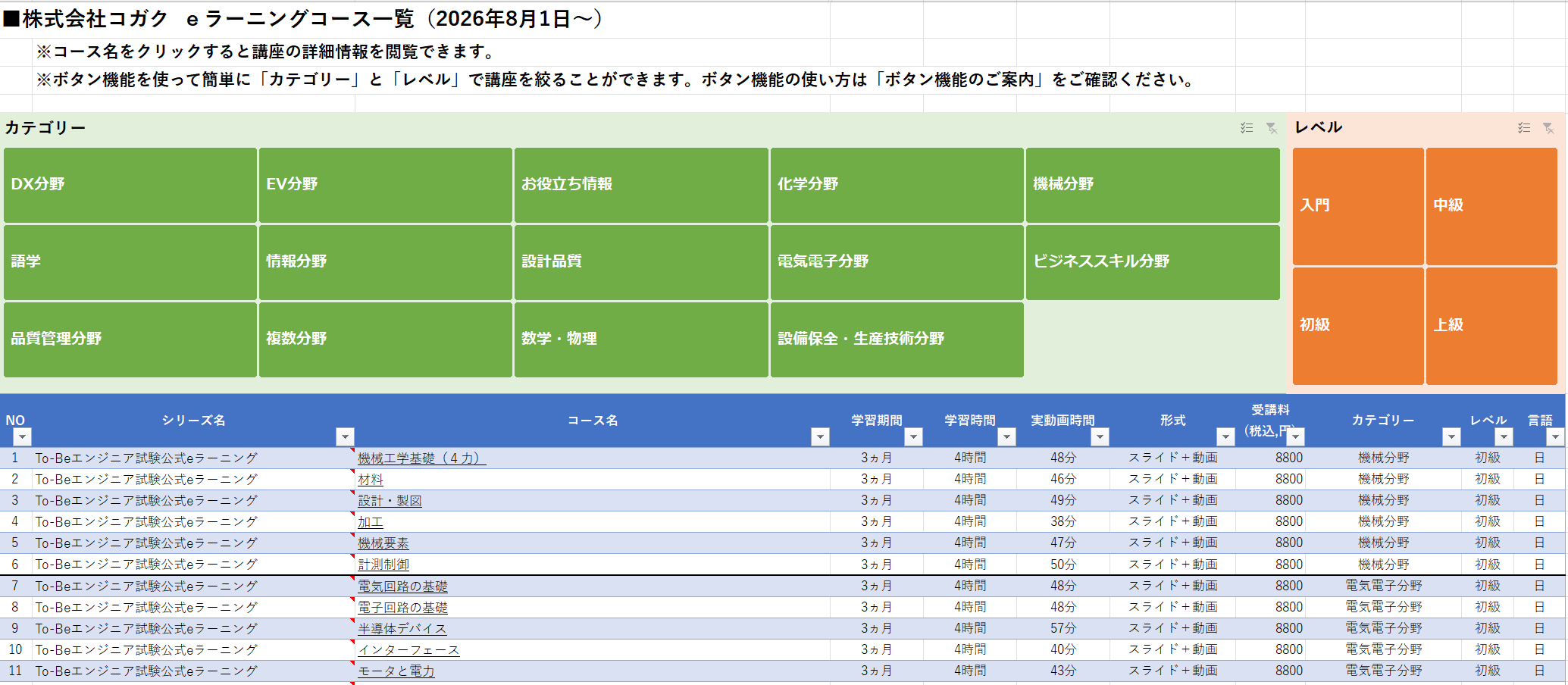Open the 学習期間 filter arrow

tap(913, 436)
